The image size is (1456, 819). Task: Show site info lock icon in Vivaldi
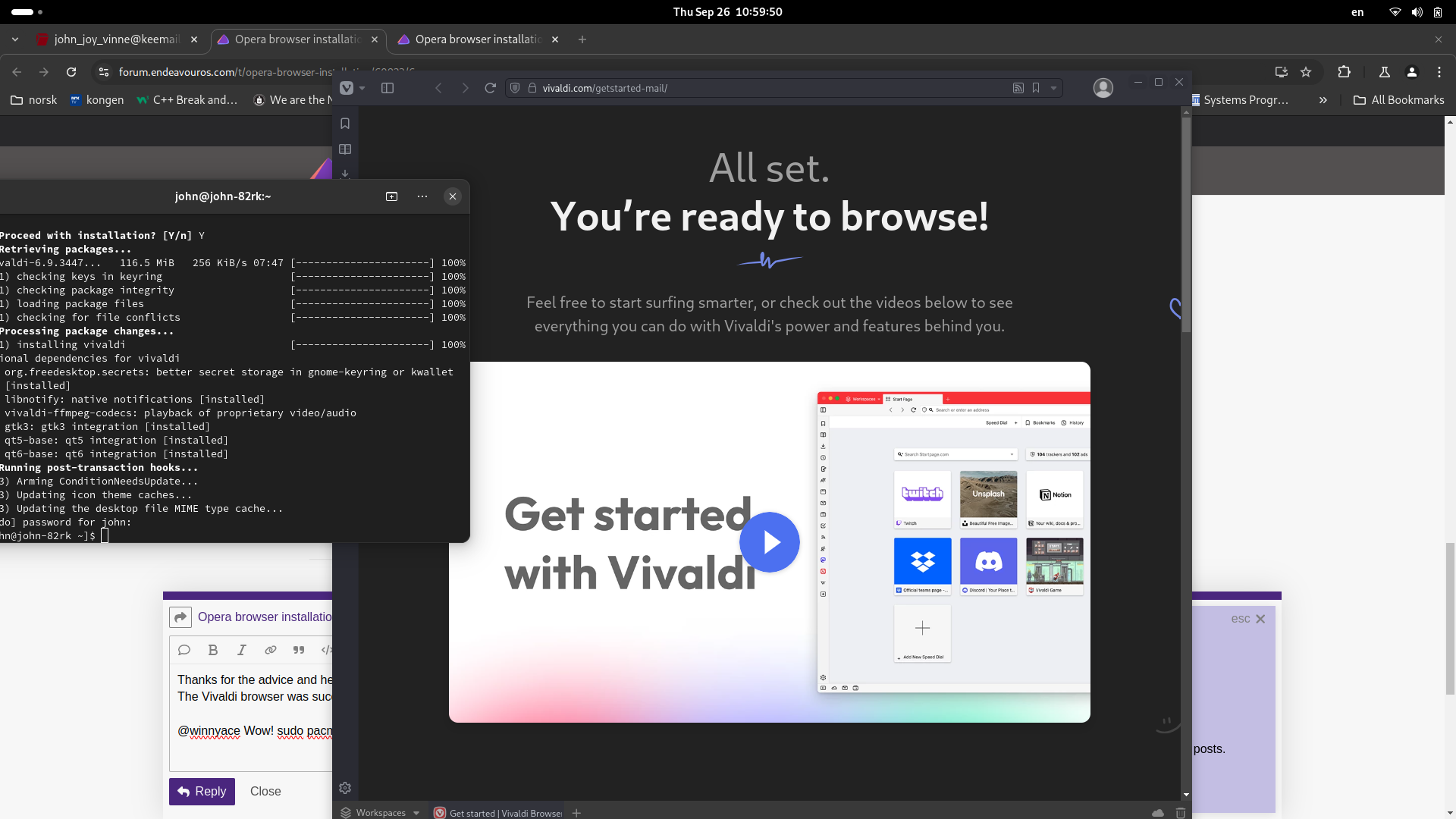point(532,88)
